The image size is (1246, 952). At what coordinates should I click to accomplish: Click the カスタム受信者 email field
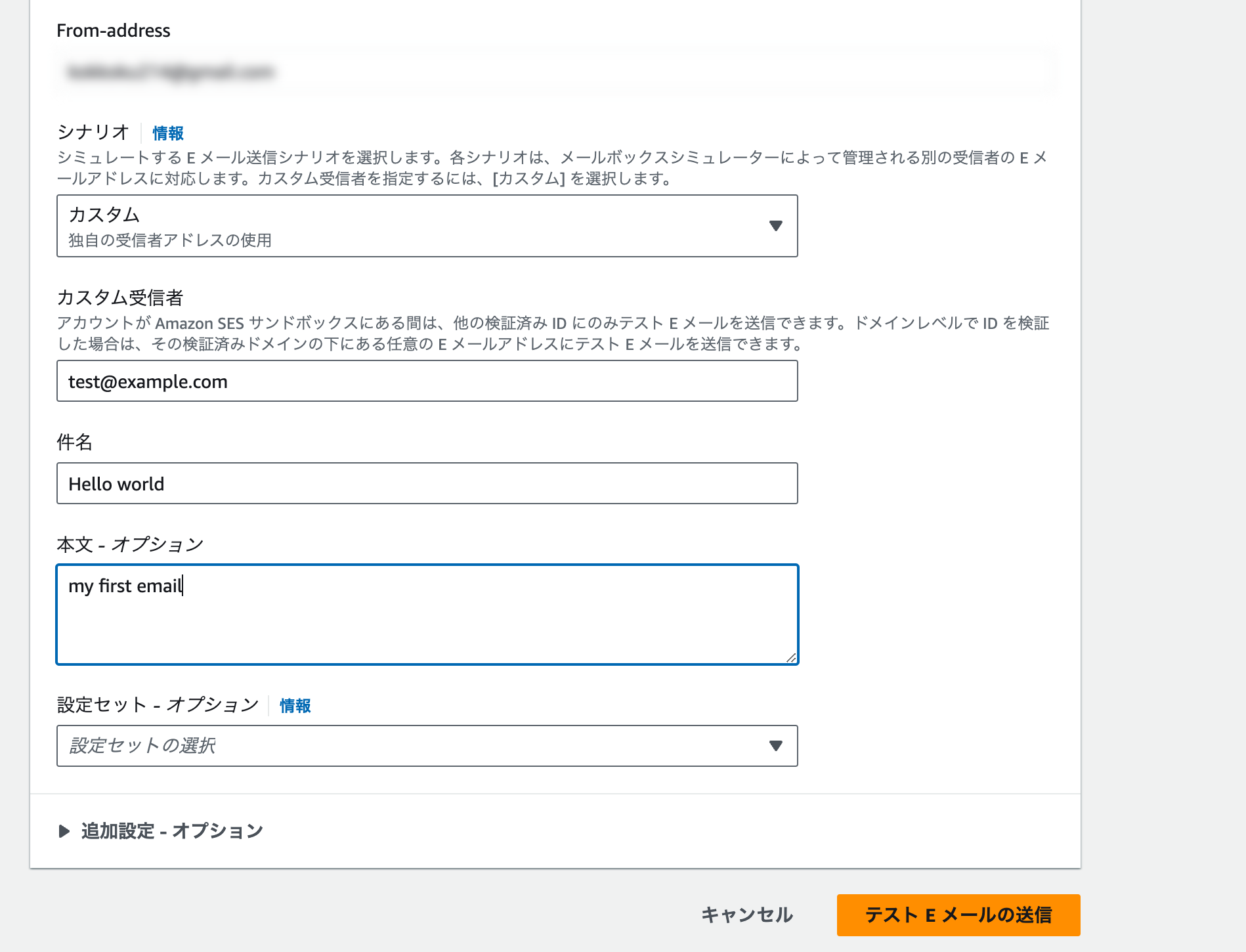pos(427,381)
